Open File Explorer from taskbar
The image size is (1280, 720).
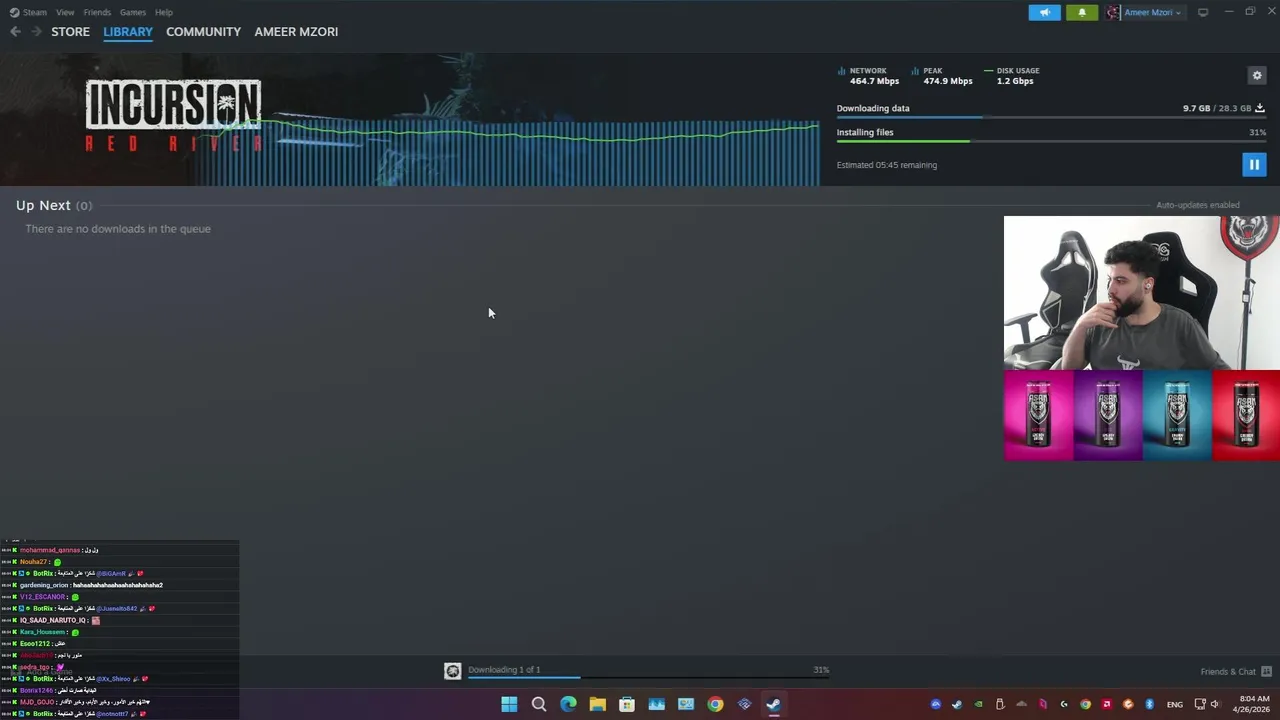[x=597, y=704]
